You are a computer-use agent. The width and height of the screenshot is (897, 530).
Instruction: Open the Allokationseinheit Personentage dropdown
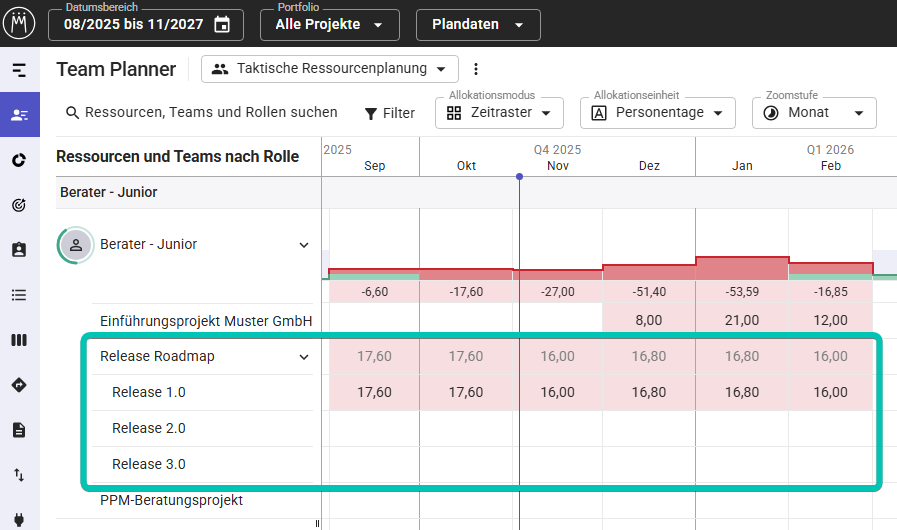pos(657,113)
